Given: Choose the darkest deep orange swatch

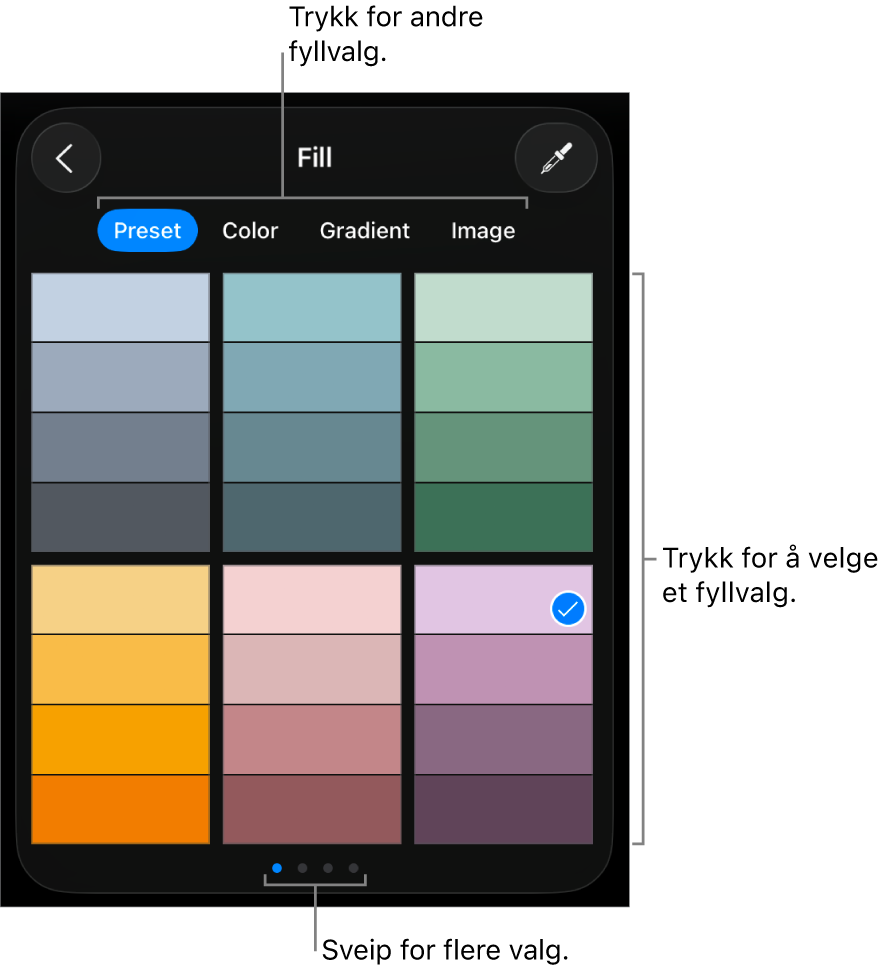Looking at the screenshot, I should pos(121,809).
